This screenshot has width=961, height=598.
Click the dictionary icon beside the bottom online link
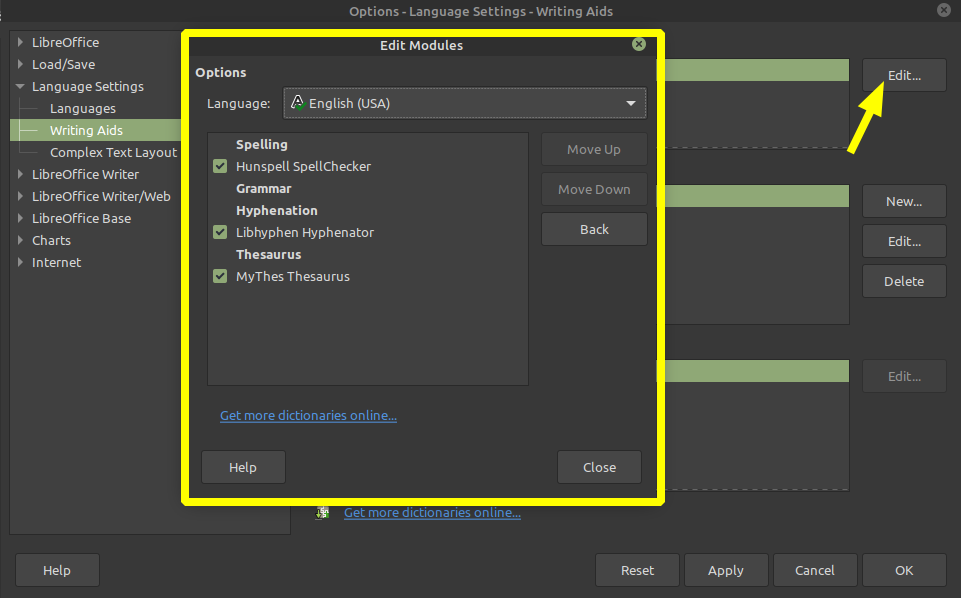coord(323,512)
